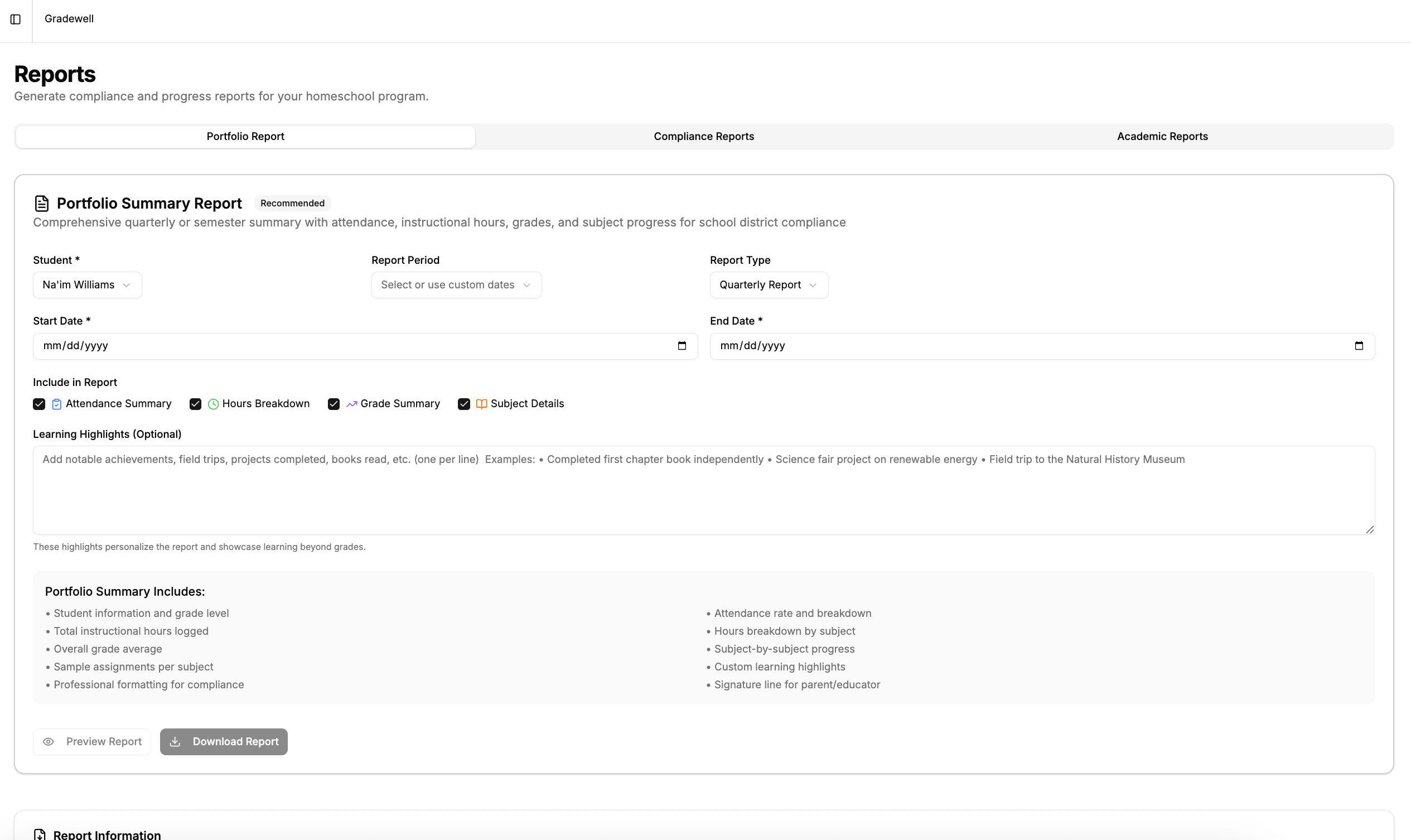1411x840 pixels.
Task: Click the document icon beside Portfolio Summary Report
Action: (41, 202)
